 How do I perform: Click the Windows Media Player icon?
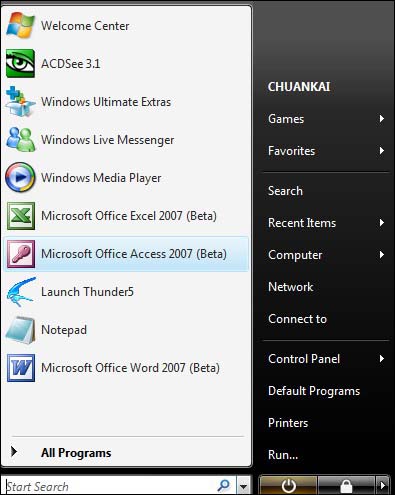20,177
